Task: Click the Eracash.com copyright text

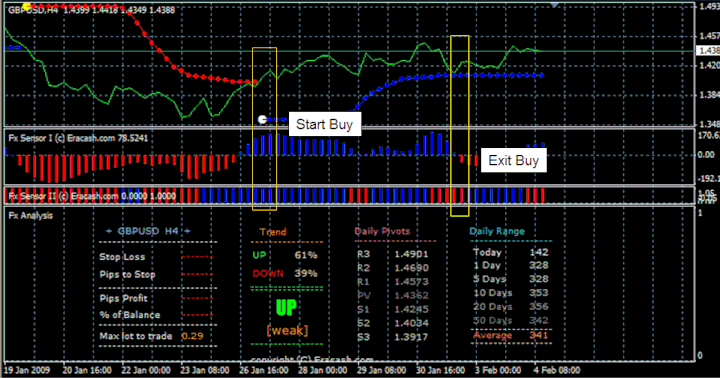Action: coord(312,359)
